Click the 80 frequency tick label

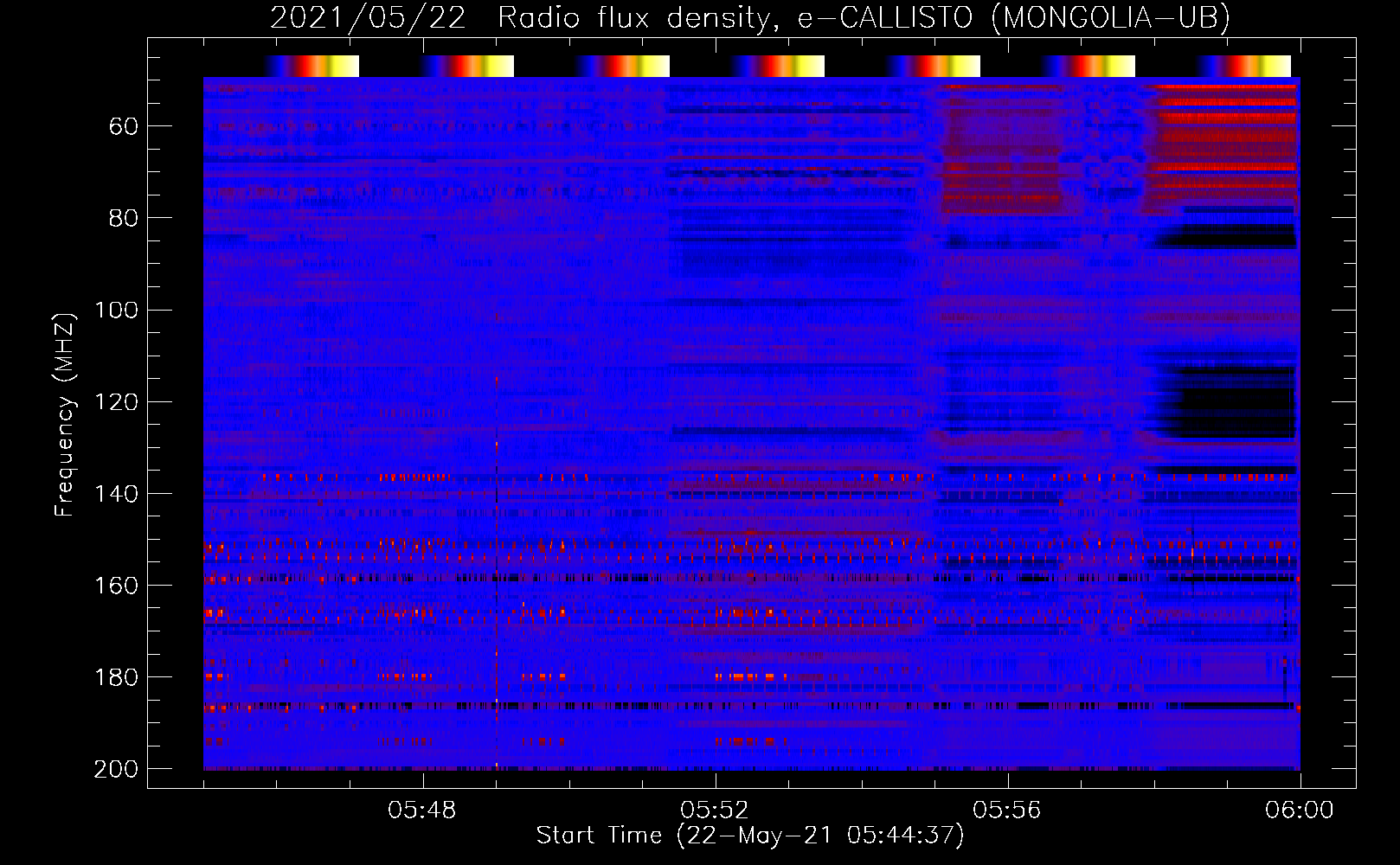tap(124, 218)
